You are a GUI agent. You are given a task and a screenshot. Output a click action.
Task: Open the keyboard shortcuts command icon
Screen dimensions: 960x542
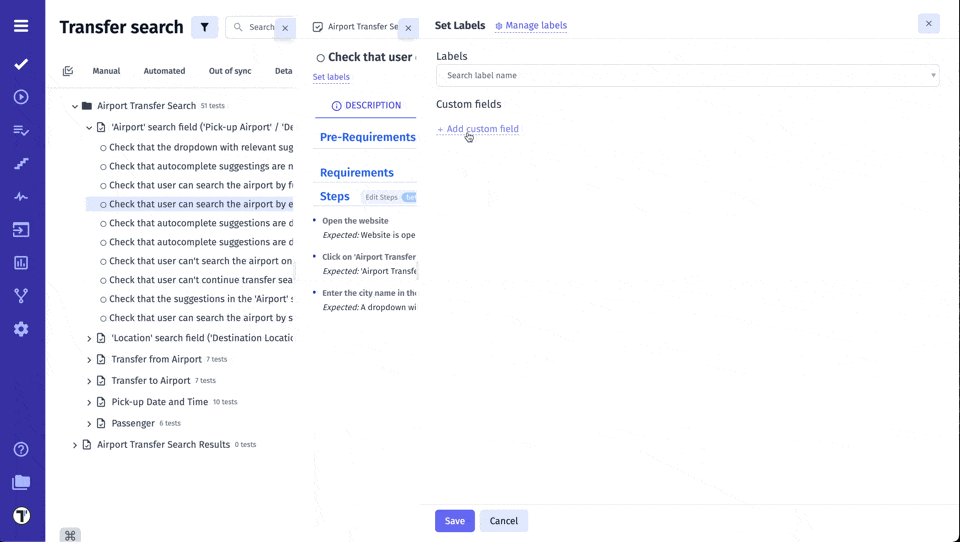click(x=70, y=535)
